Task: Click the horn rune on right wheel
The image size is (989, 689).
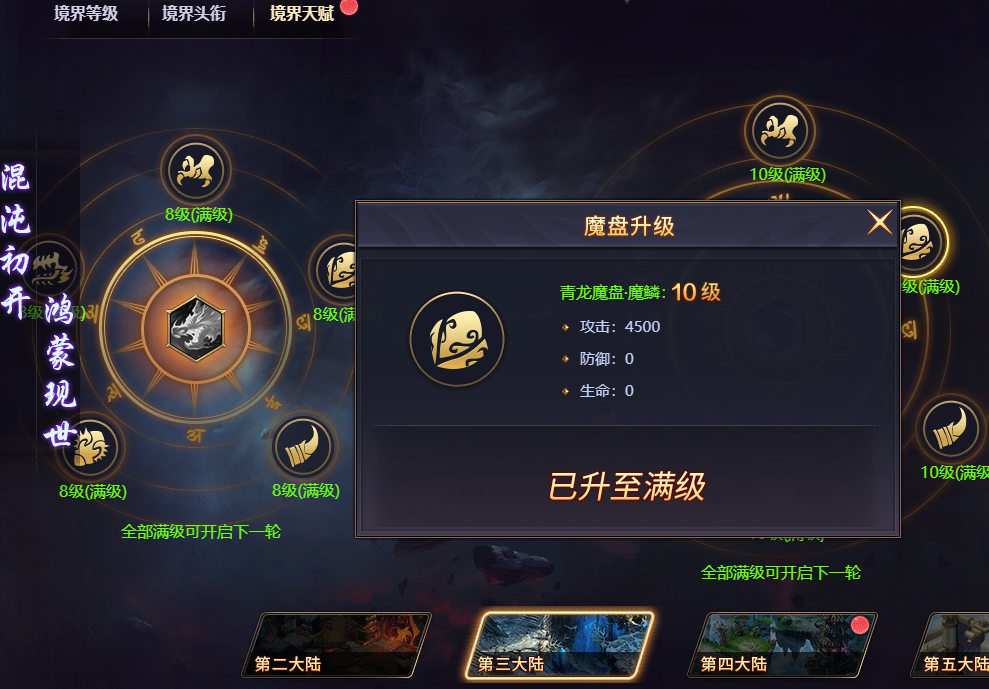Action: (951, 429)
